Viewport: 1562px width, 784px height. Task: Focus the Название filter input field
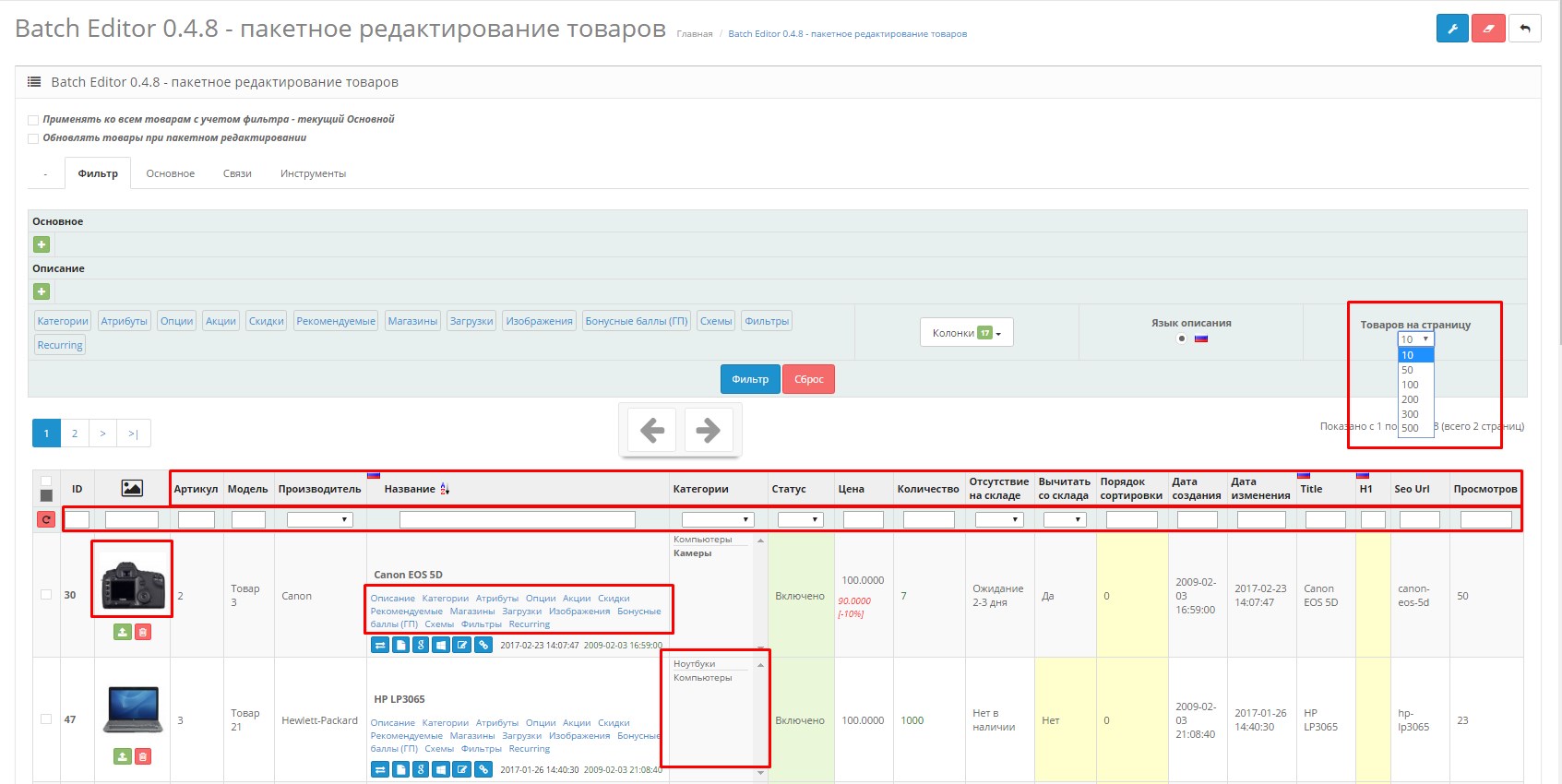click(518, 519)
